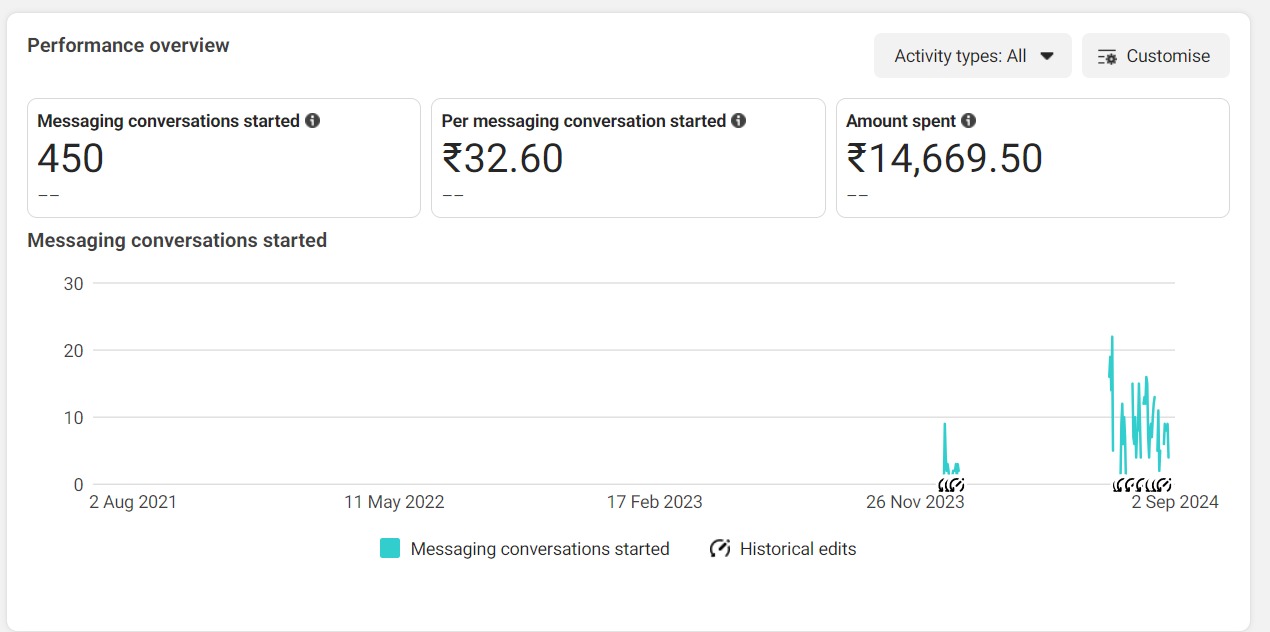Click the rightmost historical edit marker near Sep 2024
Viewport: 1270px width, 632px height.
click(1165, 485)
